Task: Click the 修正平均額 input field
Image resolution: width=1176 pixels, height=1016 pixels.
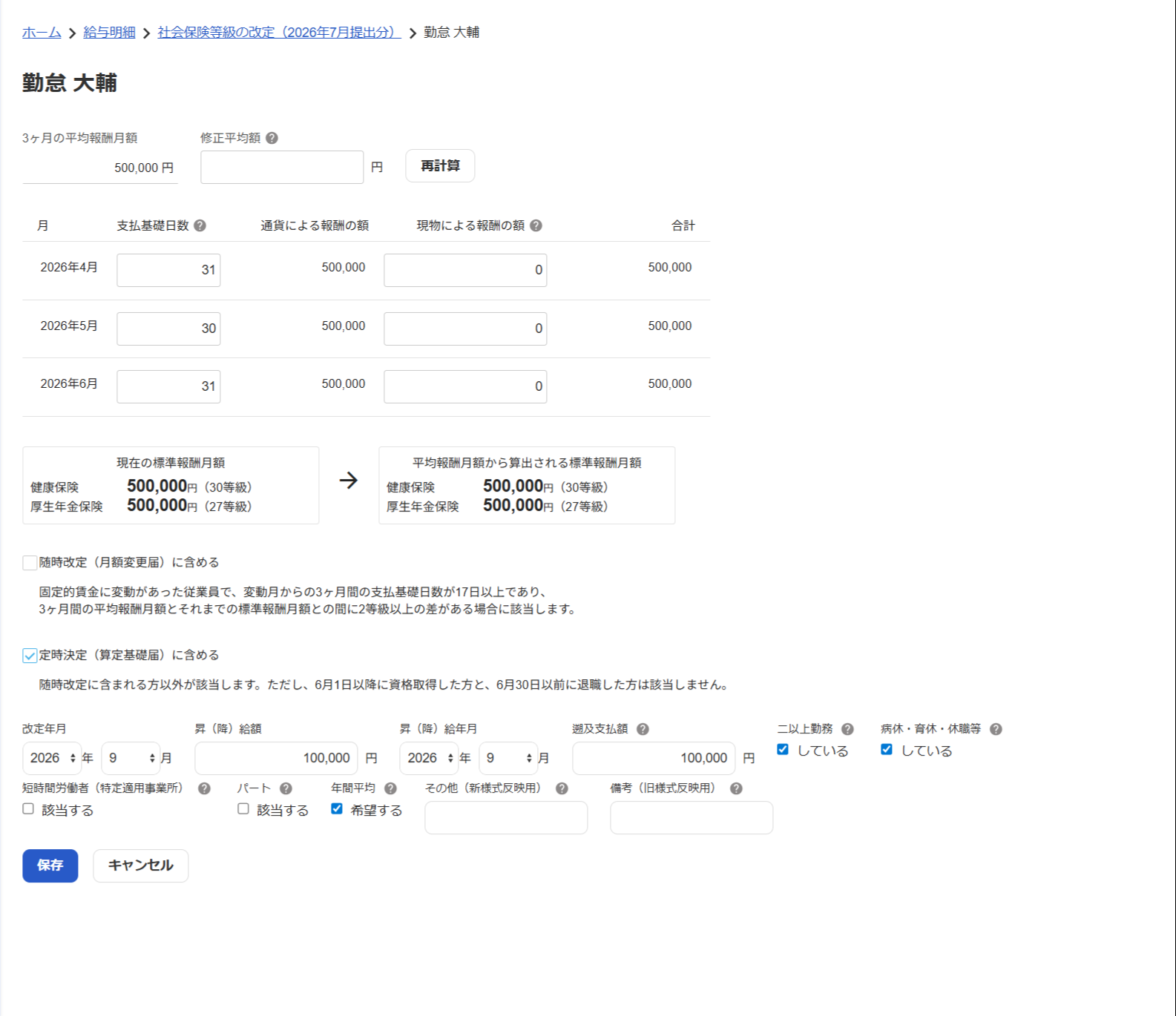Action: pyautogui.click(x=282, y=168)
